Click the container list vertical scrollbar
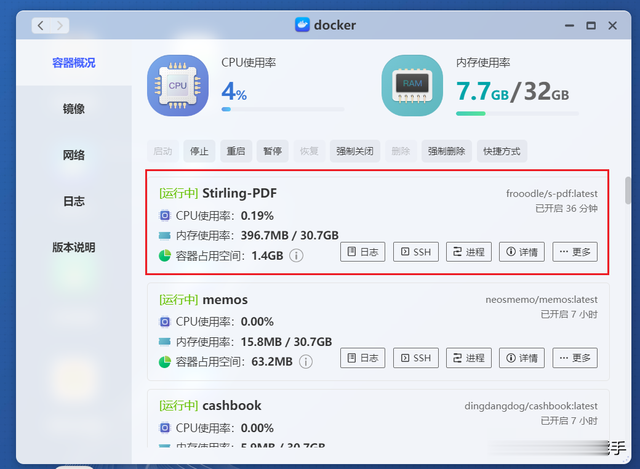Image resolution: width=640 pixels, height=469 pixels. click(628, 190)
